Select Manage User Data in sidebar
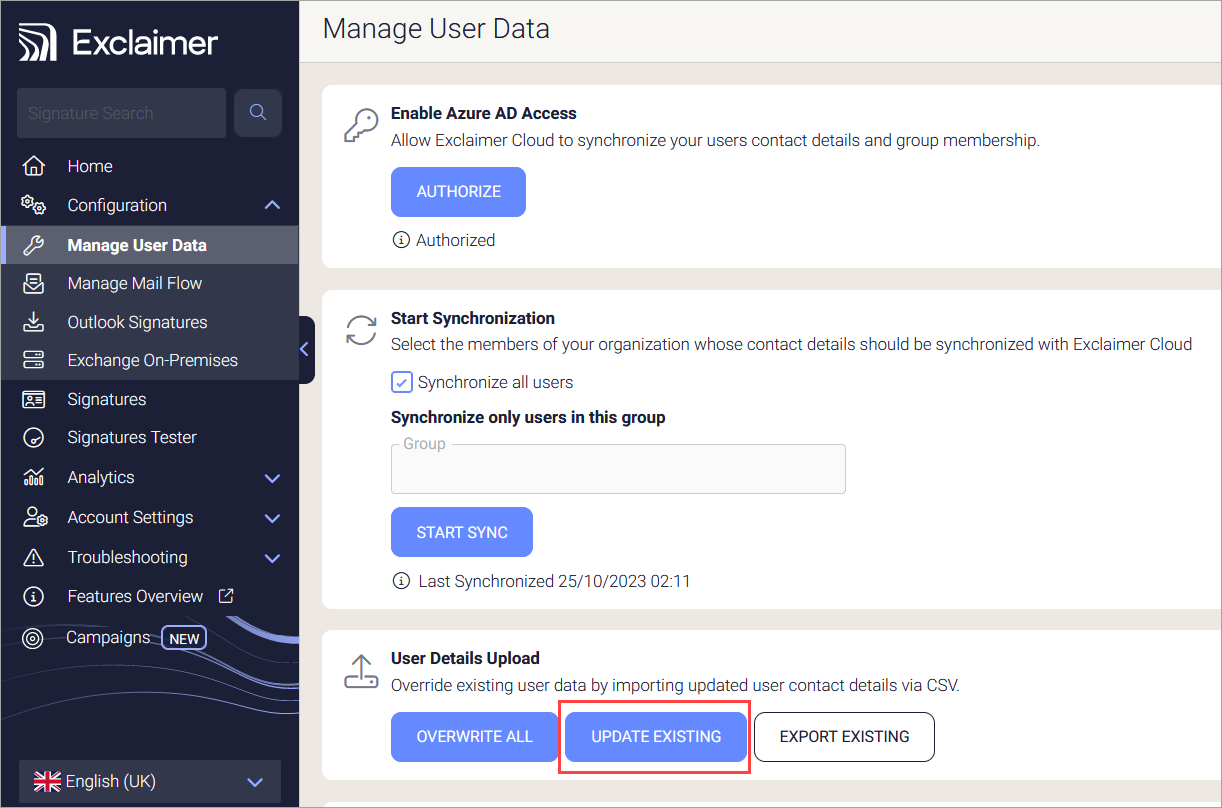 pyautogui.click(x=137, y=245)
